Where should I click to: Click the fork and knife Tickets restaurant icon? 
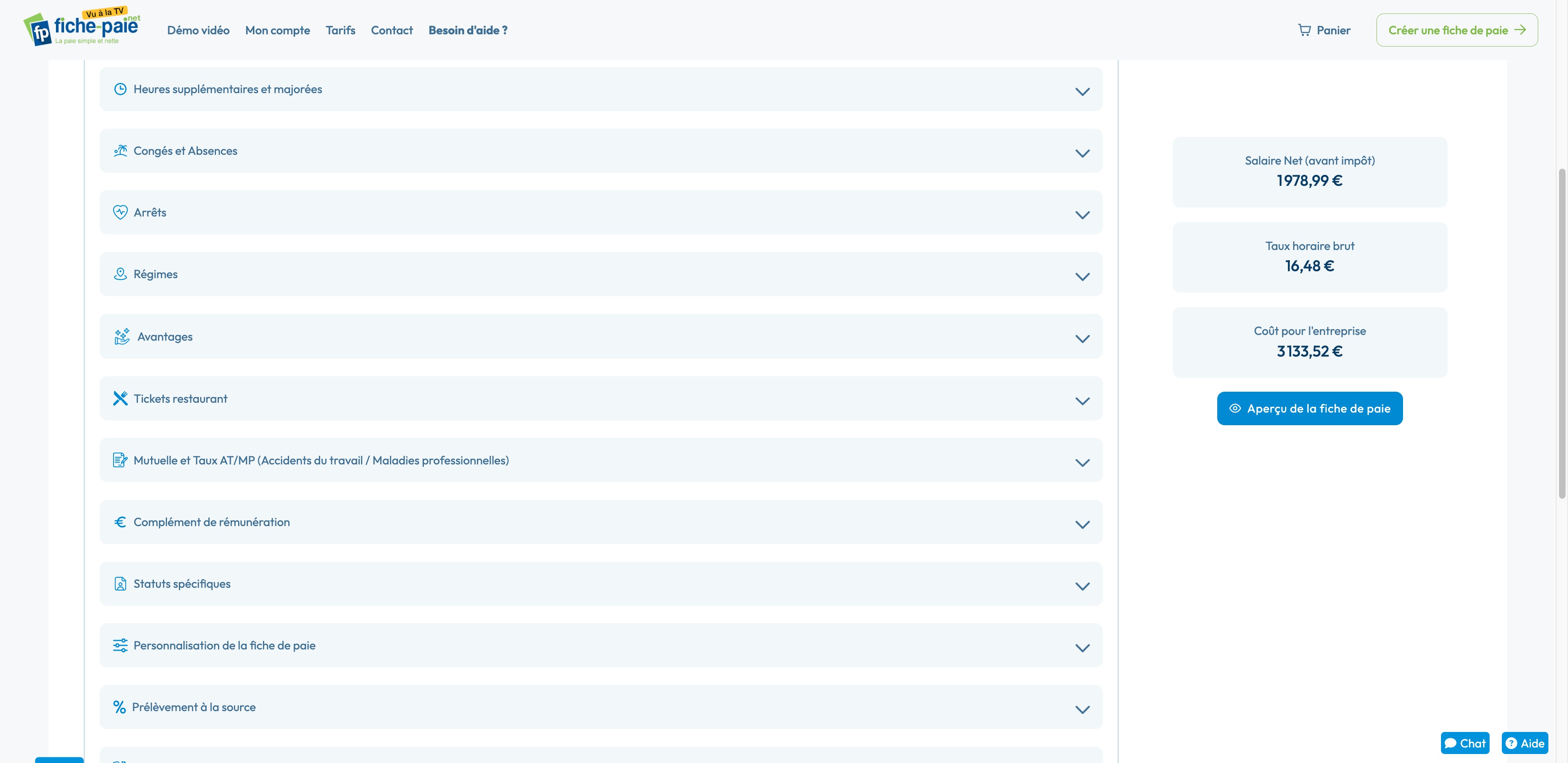pyautogui.click(x=120, y=398)
